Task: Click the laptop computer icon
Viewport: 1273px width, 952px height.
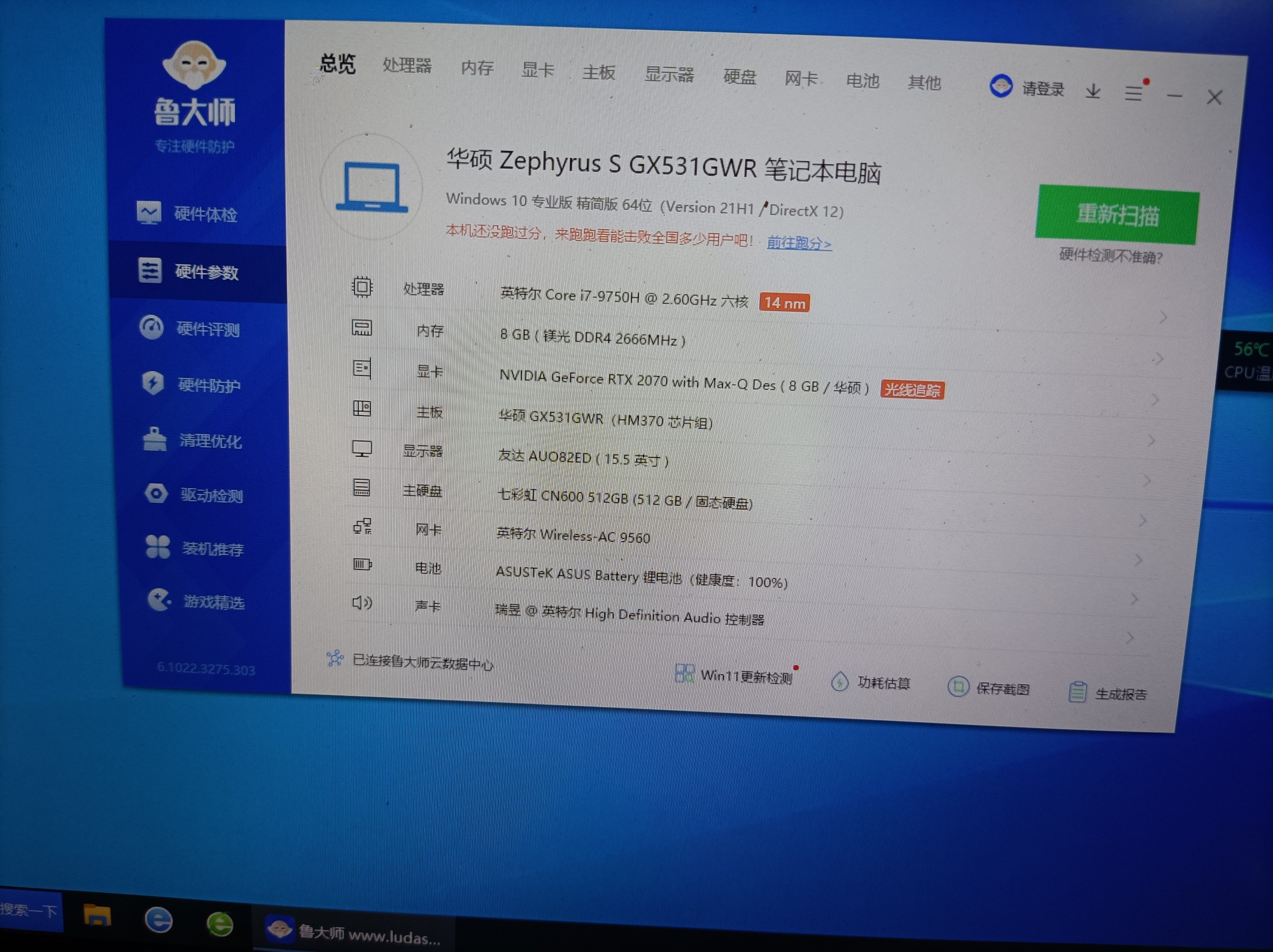Action: click(372, 188)
